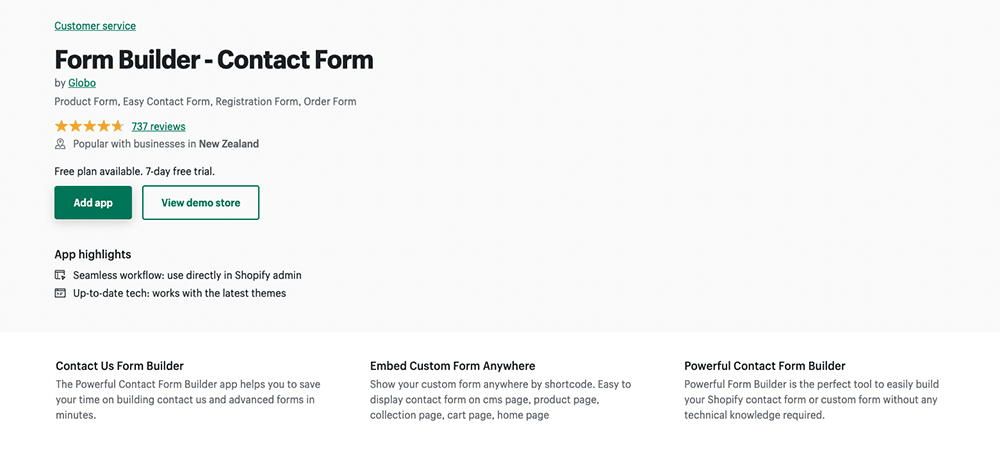Click the Contact Us Form Builder heading
The width and height of the screenshot is (1000, 452).
tap(119, 366)
